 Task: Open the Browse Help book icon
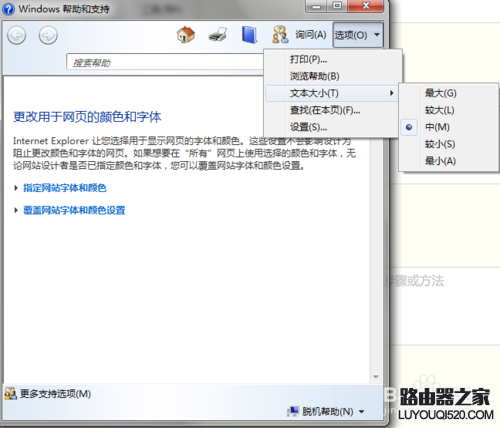pos(249,35)
